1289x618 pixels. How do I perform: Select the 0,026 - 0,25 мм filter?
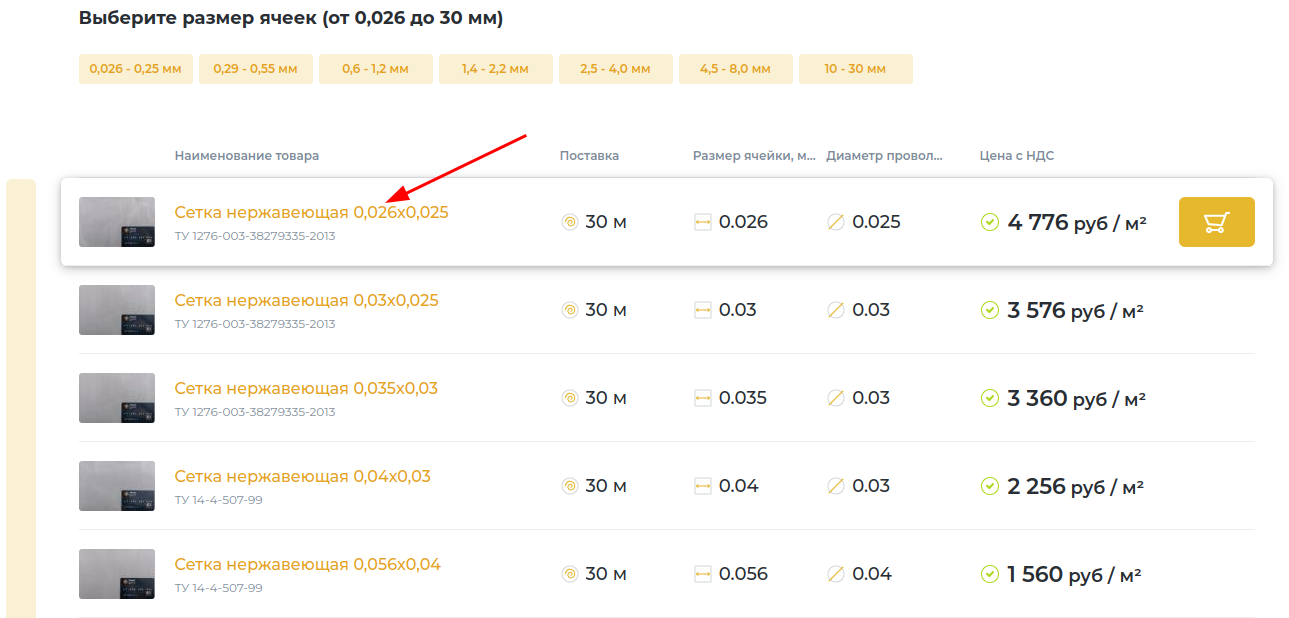[x=135, y=69]
